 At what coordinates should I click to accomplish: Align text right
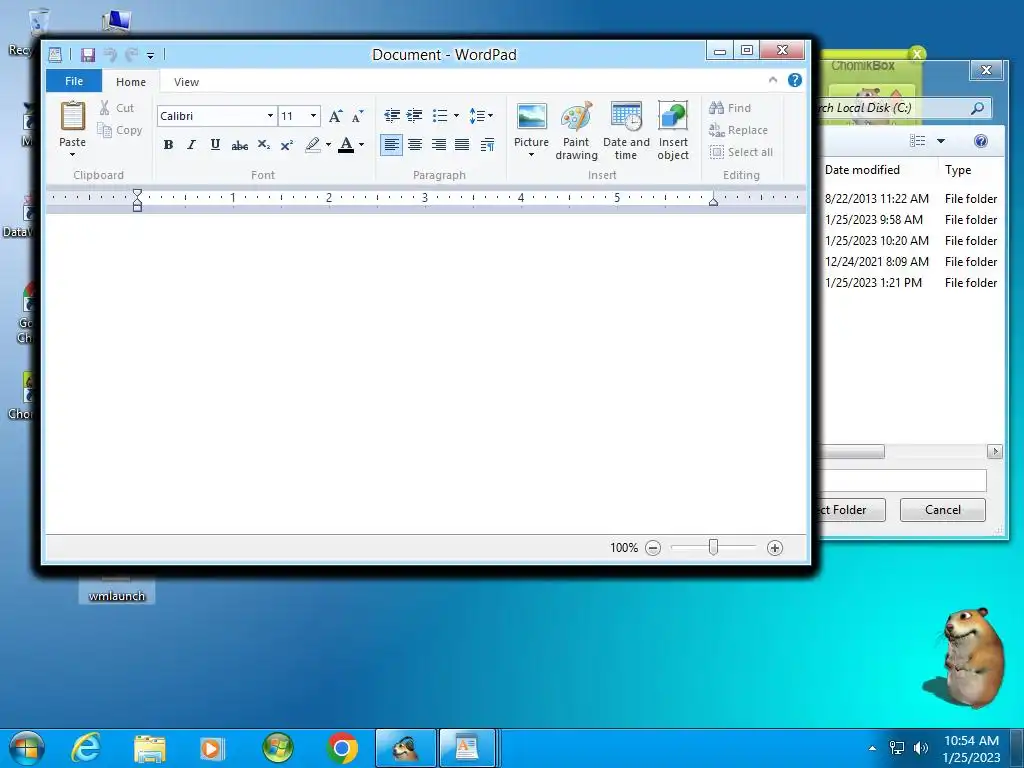pyautogui.click(x=438, y=145)
